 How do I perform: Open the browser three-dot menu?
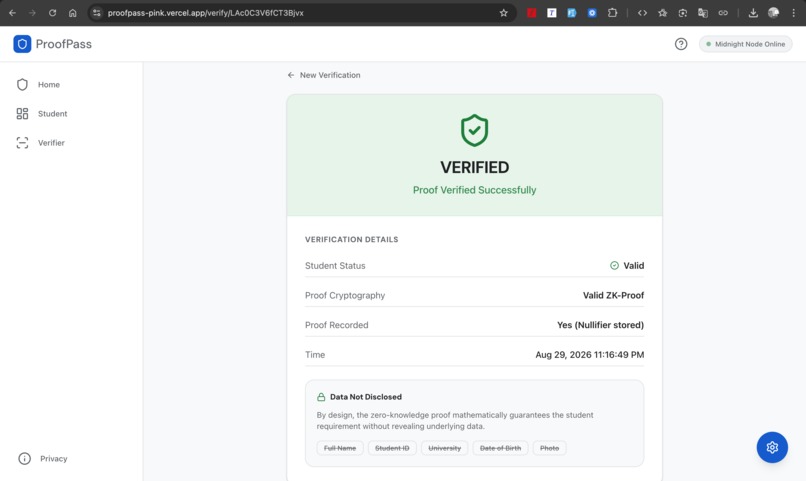[794, 13]
